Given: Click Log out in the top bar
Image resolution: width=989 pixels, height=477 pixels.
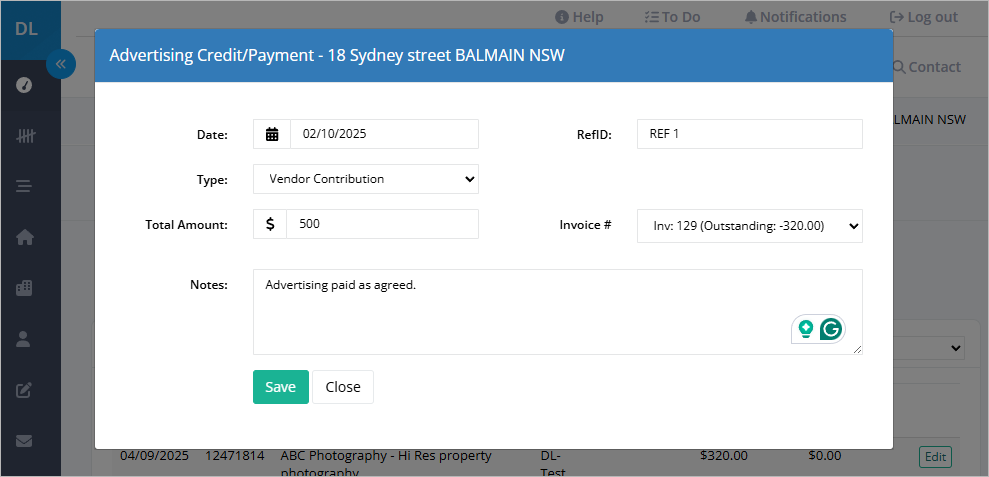Looking at the screenshot, I should (x=923, y=18).
